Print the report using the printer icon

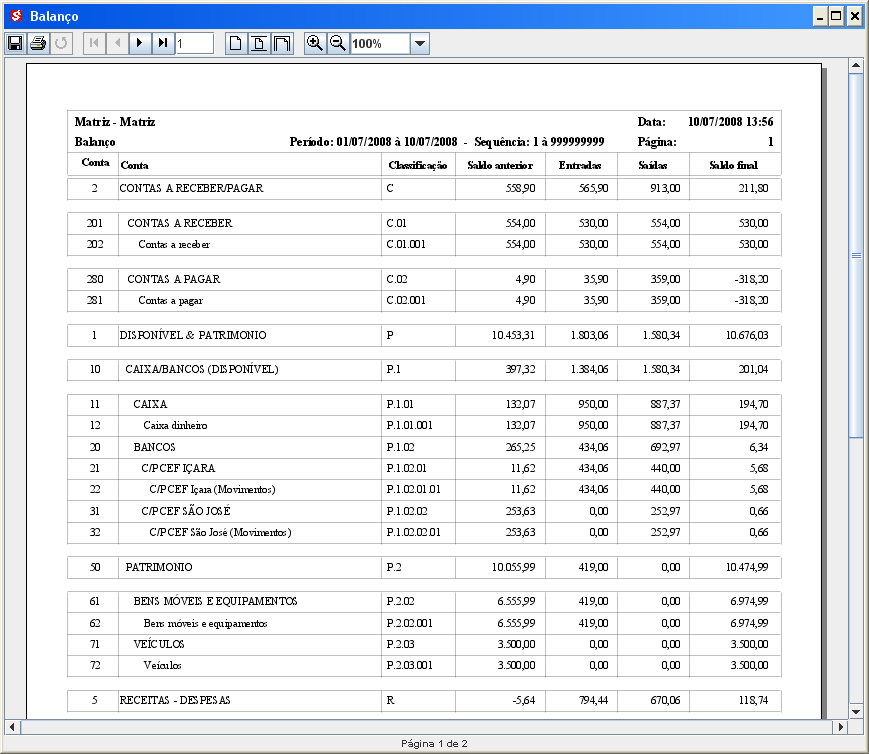pos(38,43)
